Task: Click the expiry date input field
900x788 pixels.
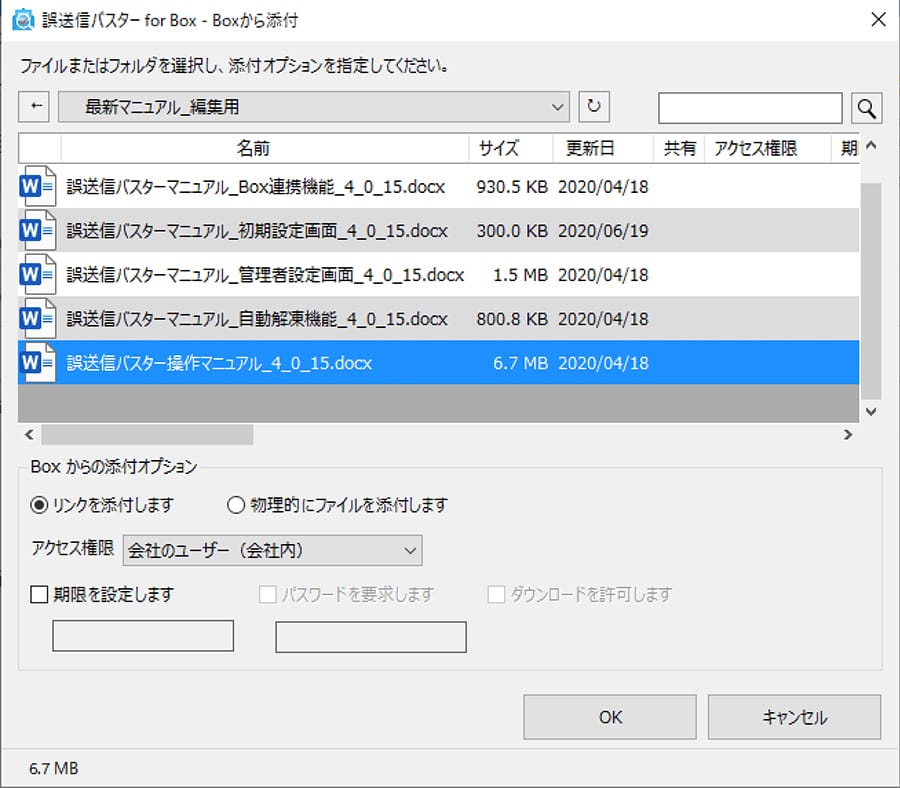Action: click(x=143, y=635)
